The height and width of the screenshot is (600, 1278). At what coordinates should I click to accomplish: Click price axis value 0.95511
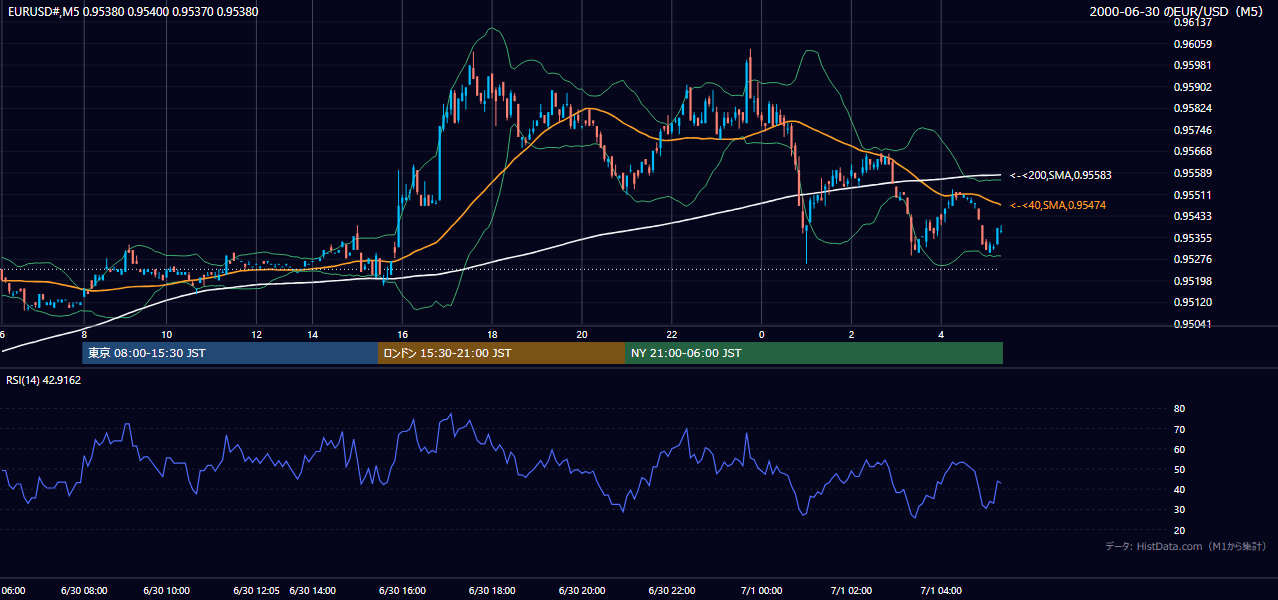tap(1192, 195)
